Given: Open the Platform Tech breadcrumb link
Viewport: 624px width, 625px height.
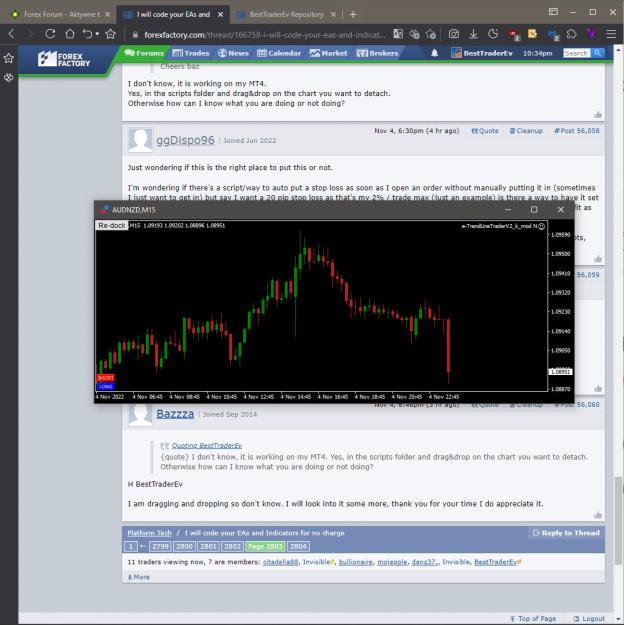Looking at the screenshot, I should point(149,533).
